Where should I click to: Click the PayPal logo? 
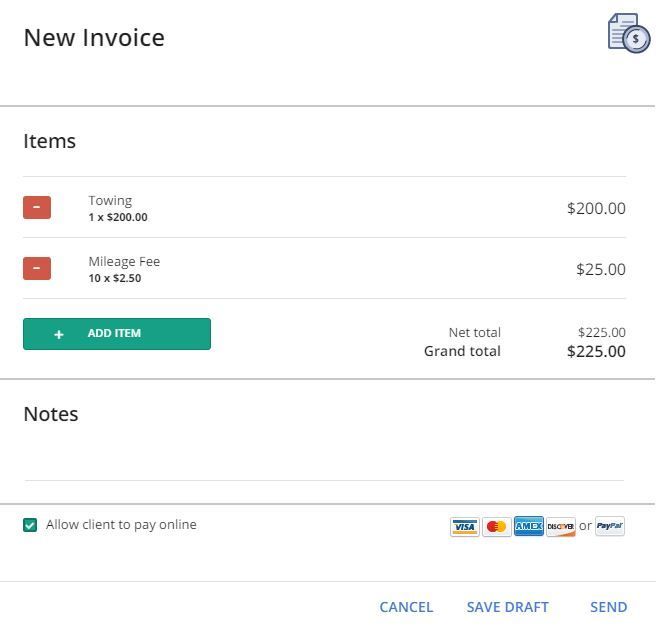point(610,526)
